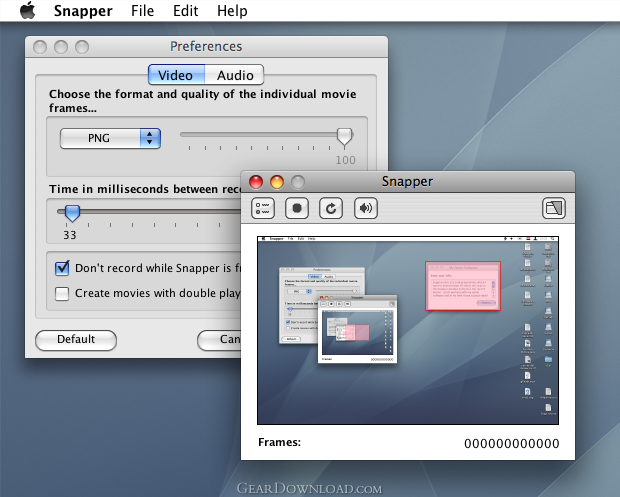Start recording with the record button
The height and width of the screenshot is (497, 620).
297,208
